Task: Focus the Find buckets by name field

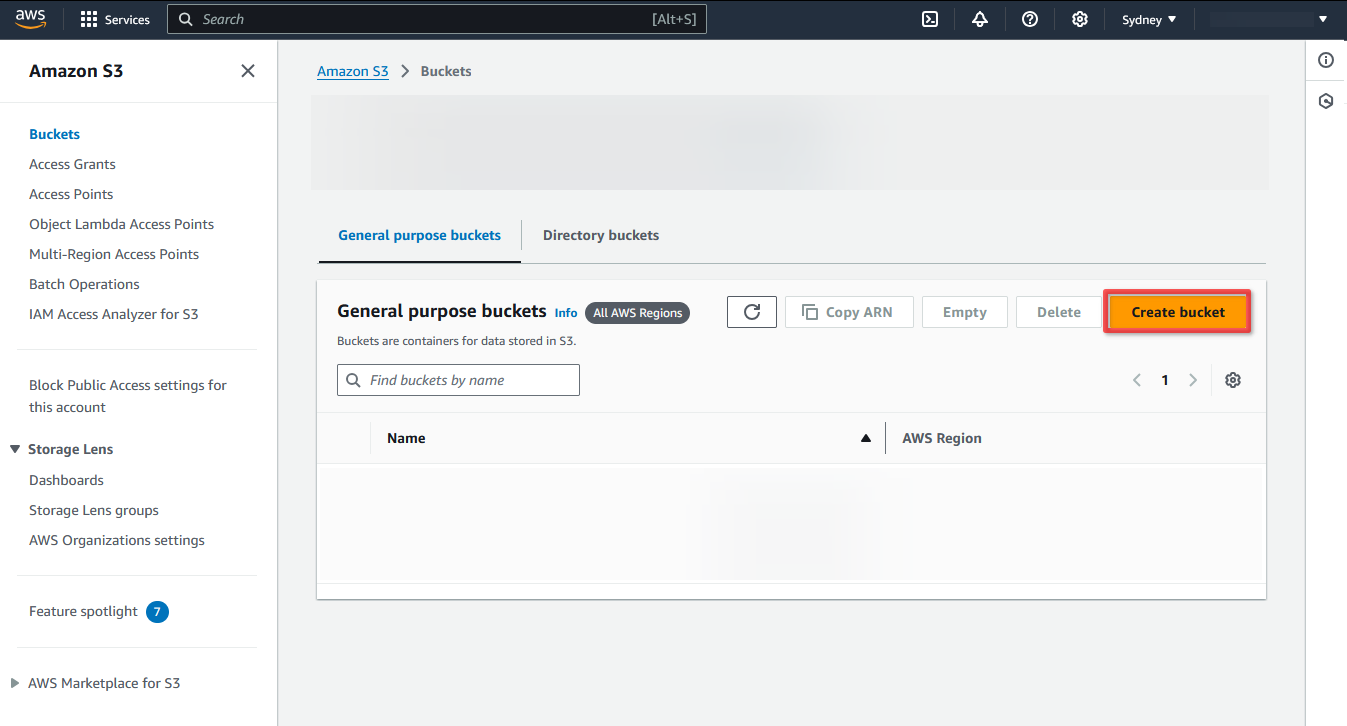Action: (x=458, y=380)
